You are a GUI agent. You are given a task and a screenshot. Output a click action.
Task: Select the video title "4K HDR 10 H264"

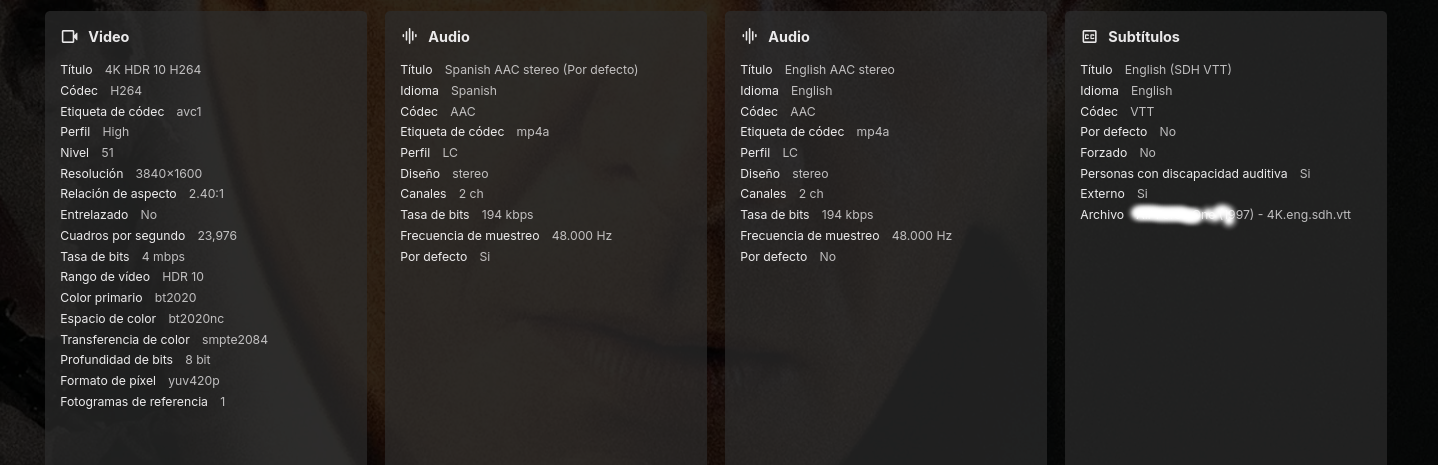(153, 70)
